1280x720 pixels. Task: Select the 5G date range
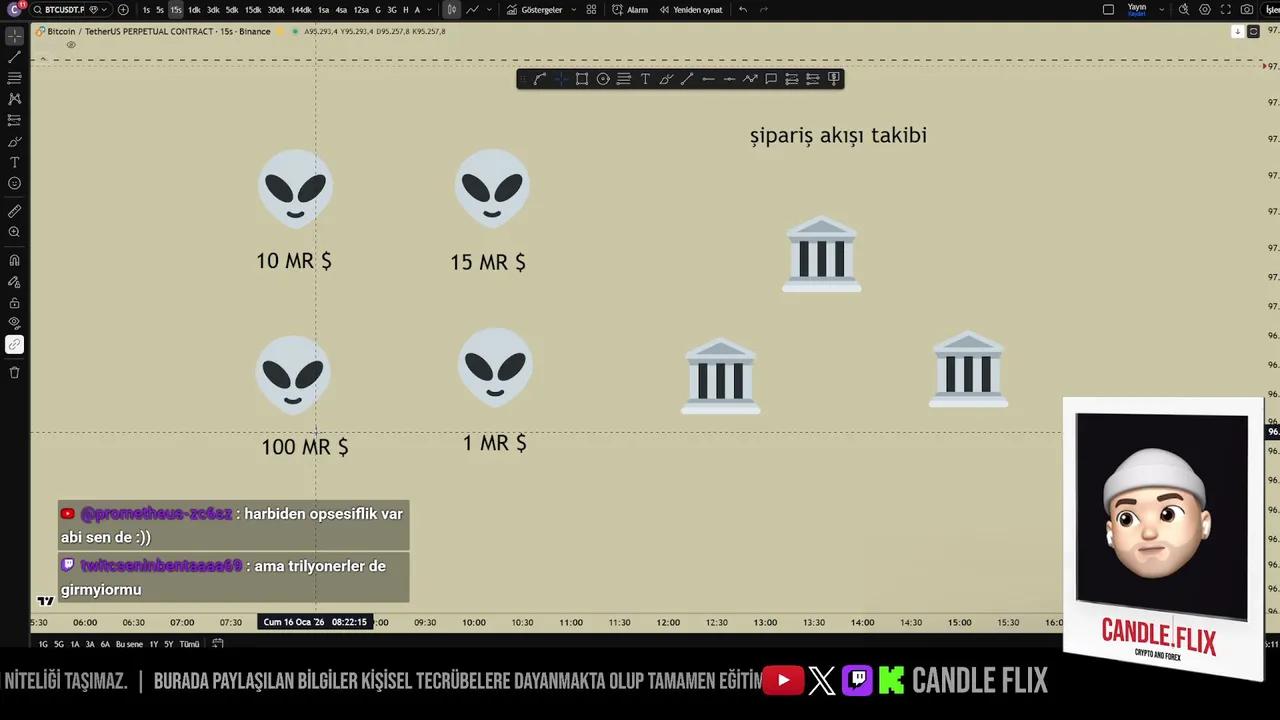pos(59,644)
